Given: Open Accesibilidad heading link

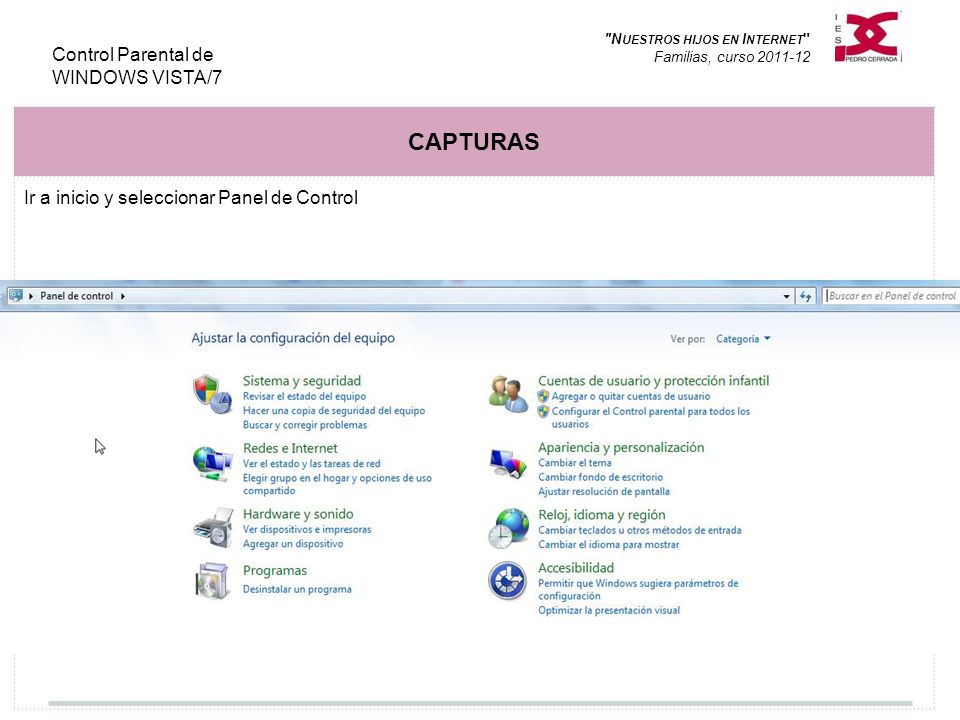Looking at the screenshot, I should point(576,568).
